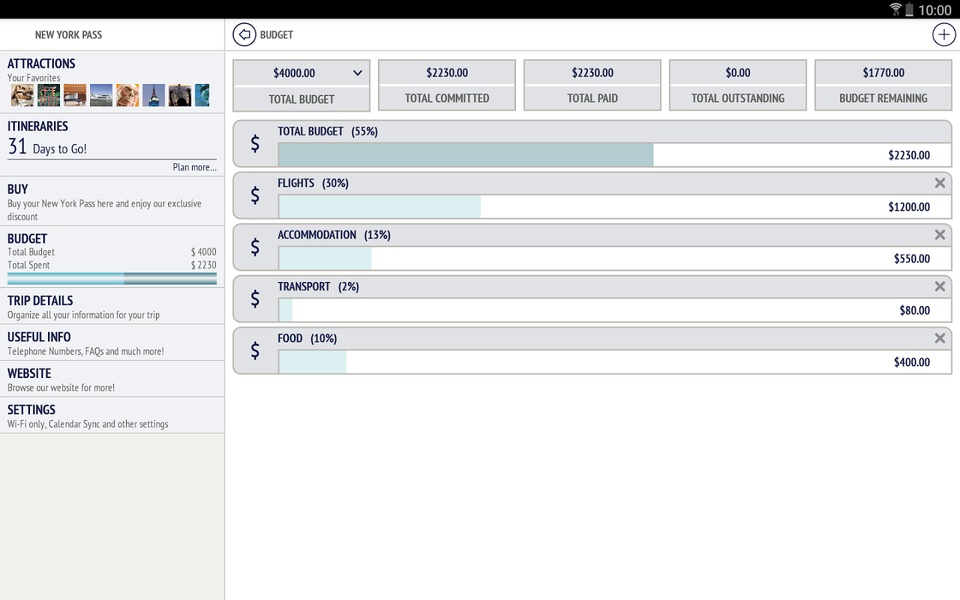The width and height of the screenshot is (960, 600).
Task: Tap the Budget Remaining tile
Action: [883, 85]
